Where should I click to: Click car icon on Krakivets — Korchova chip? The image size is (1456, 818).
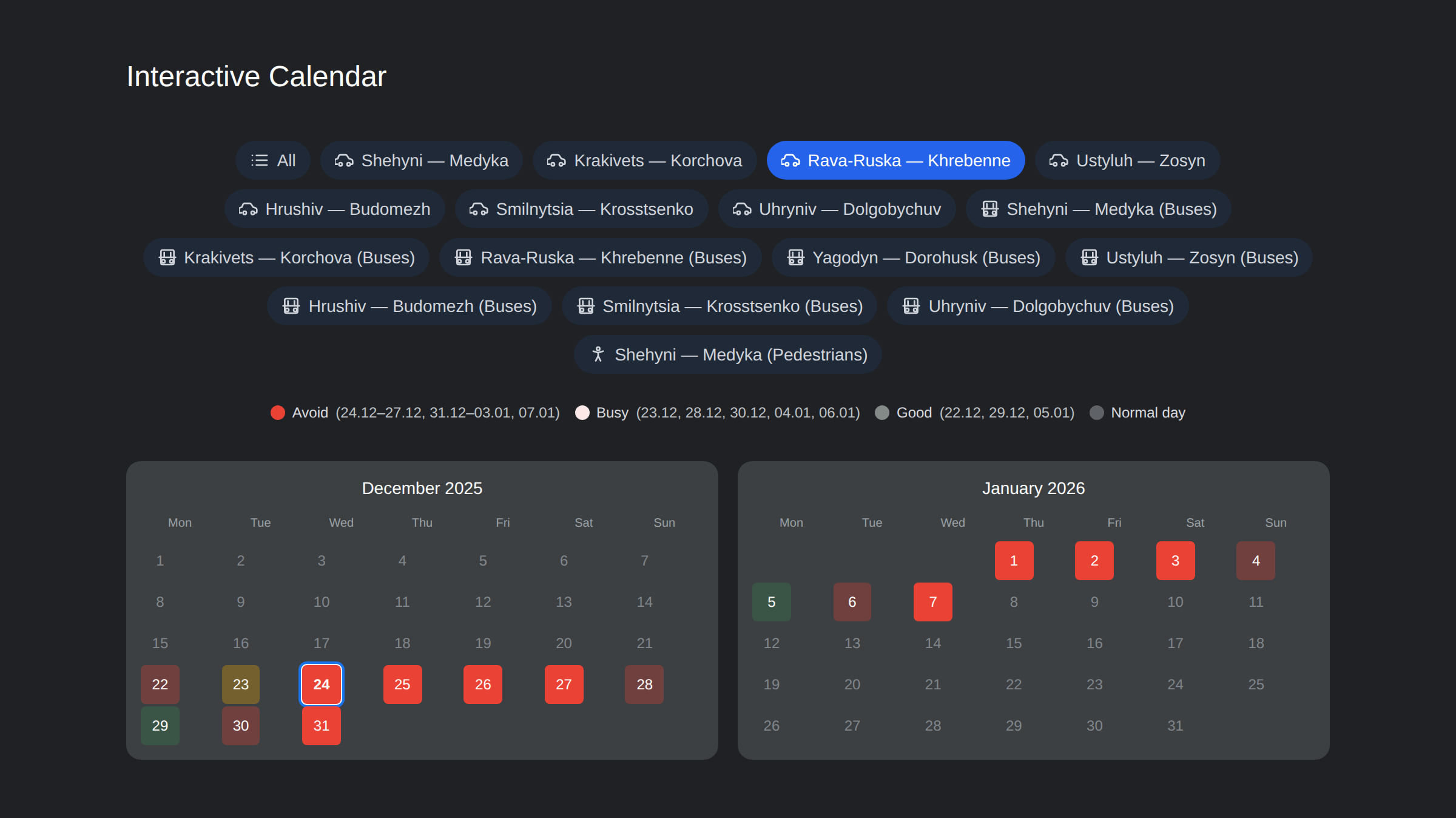click(x=556, y=160)
